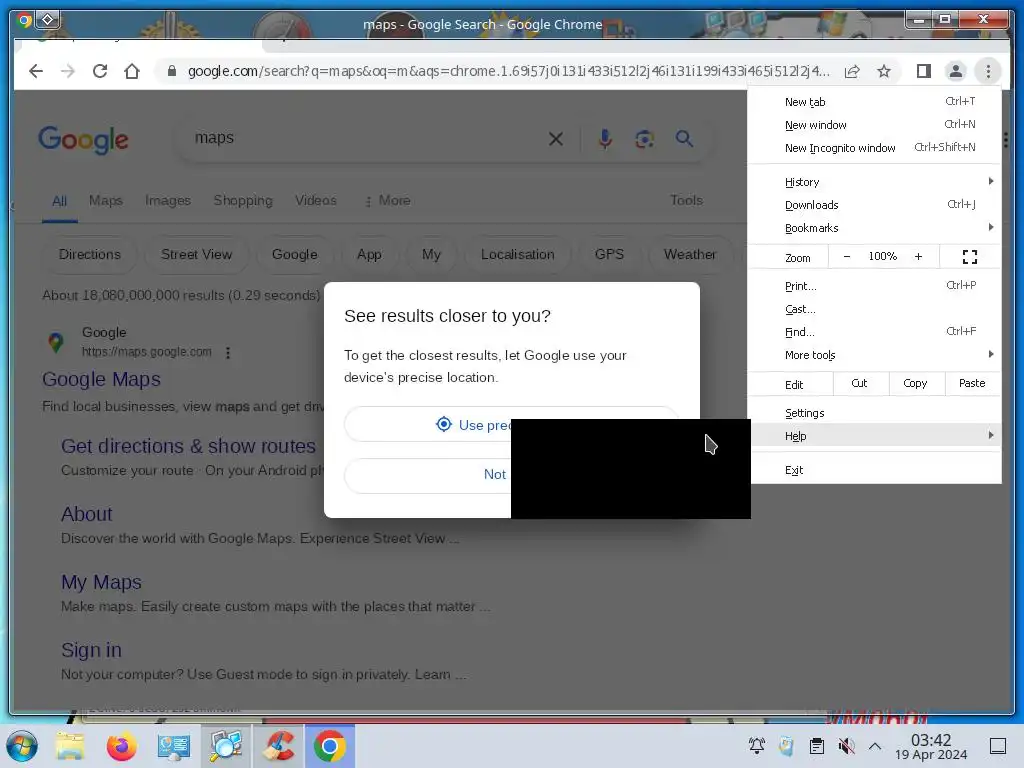Click the muted speaker tray icon
This screenshot has width=1024, height=768.
pyautogui.click(x=846, y=746)
